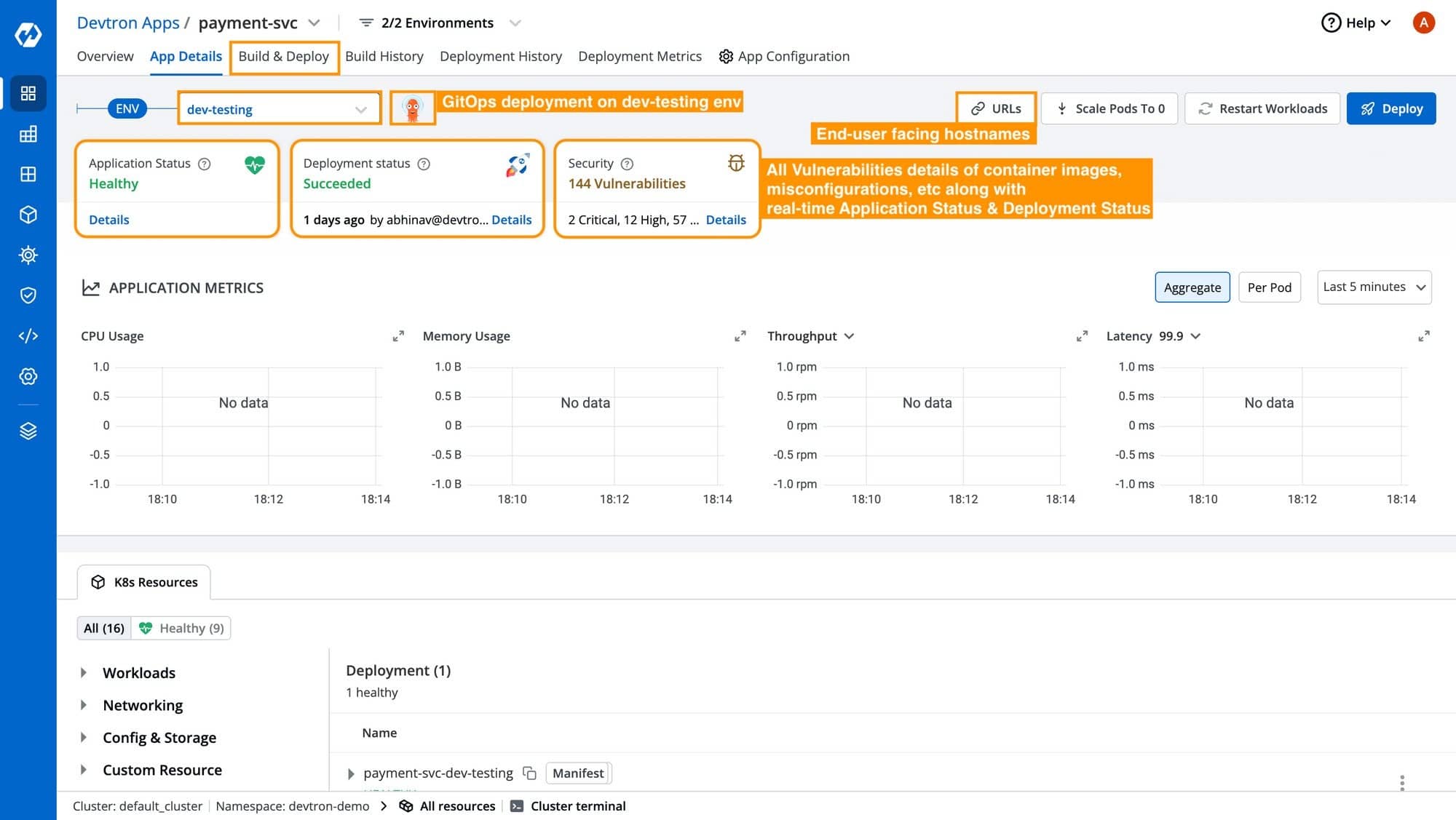Expand the Config & Storage tree node
This screenshot has width=1456, height=820.
tap(84, 738)
